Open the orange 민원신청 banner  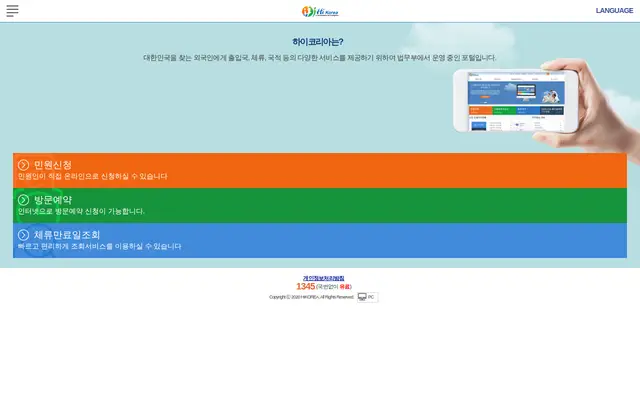pos(320,171)
